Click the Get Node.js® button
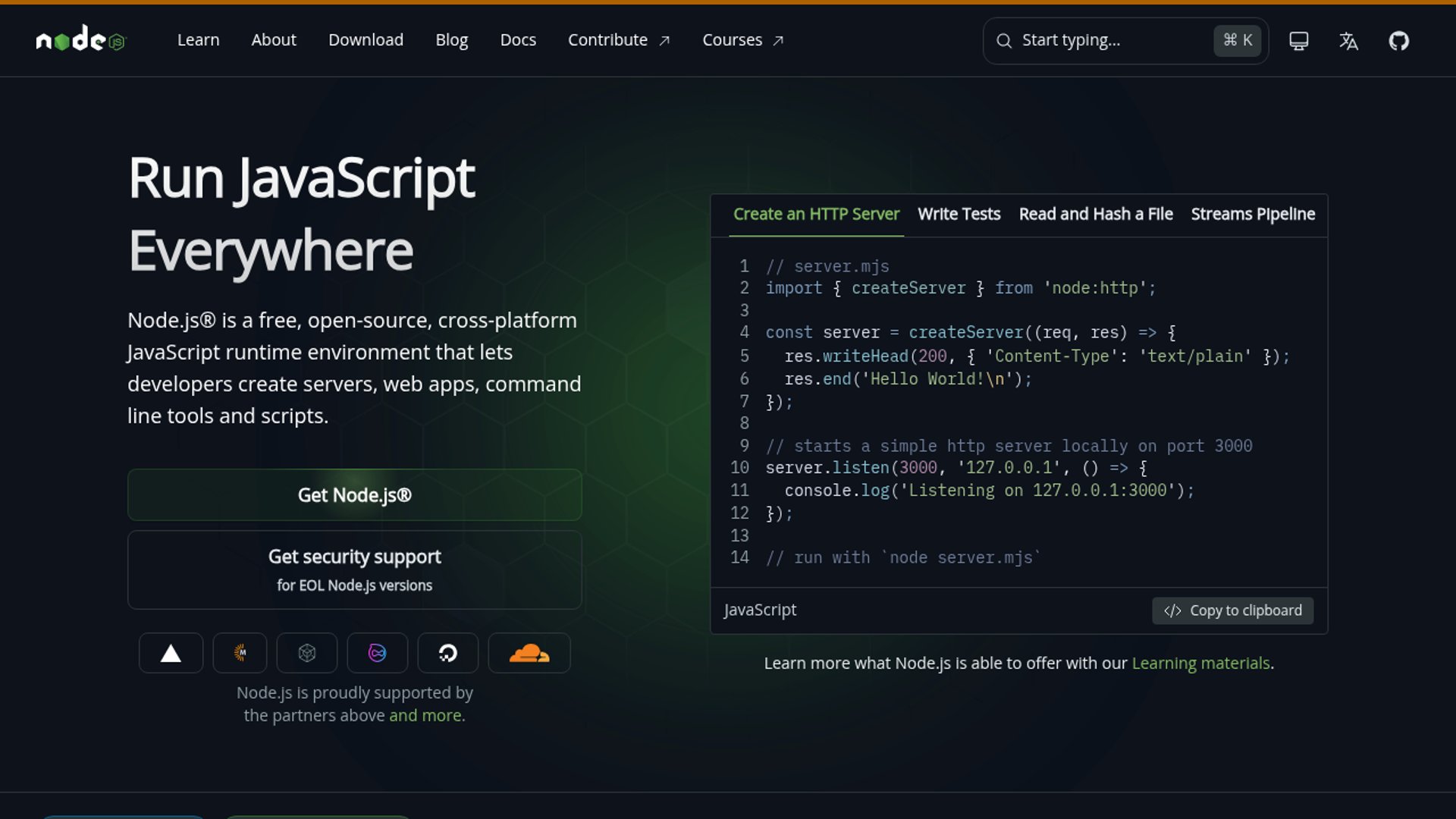Viewport: 1456px width, 819px height. 354,495
